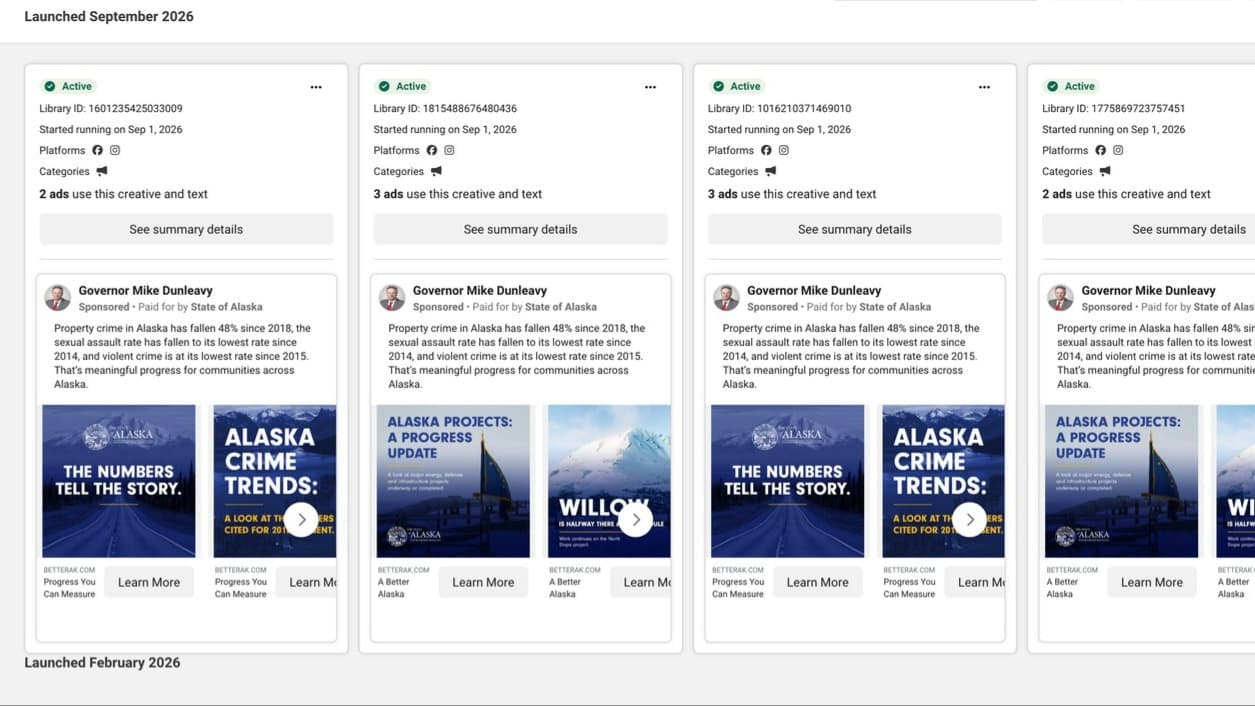Click Facebook platform icon in ad 1815488676480436
The height and width of the screenshot is (706, 1255).
point(432,150)
